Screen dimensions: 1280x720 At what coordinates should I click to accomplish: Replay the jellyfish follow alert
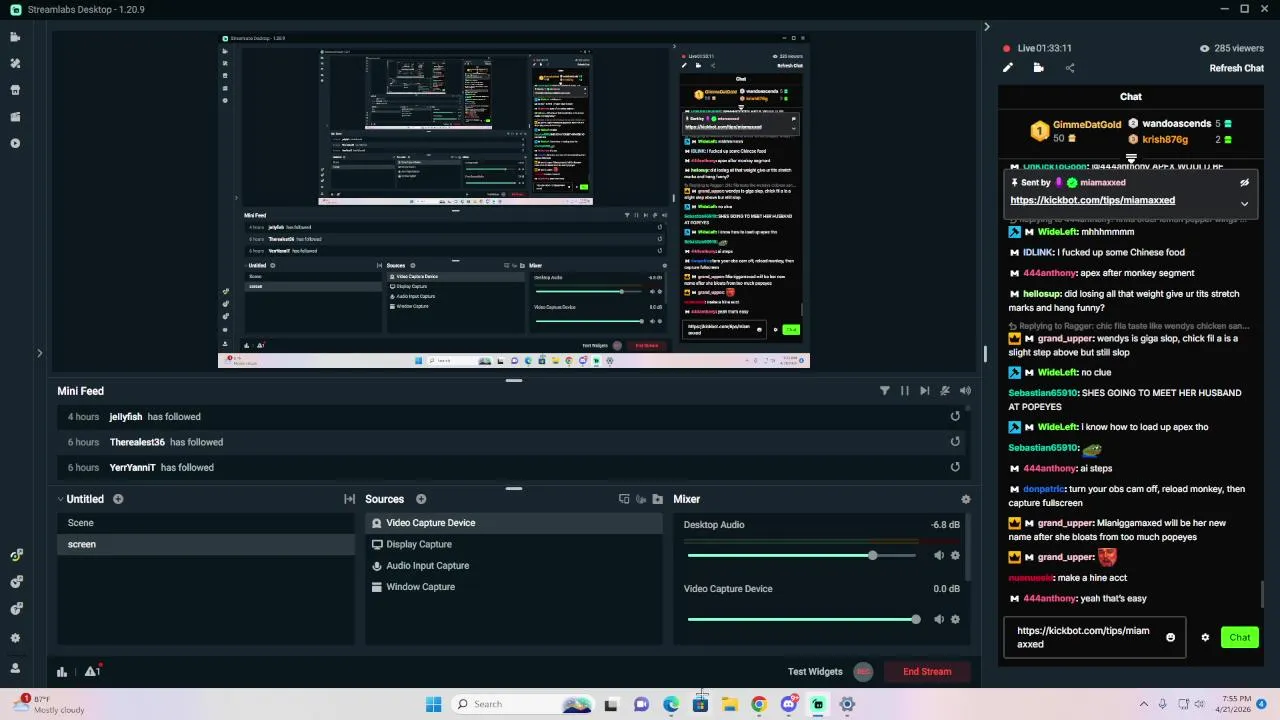point(955,417)
